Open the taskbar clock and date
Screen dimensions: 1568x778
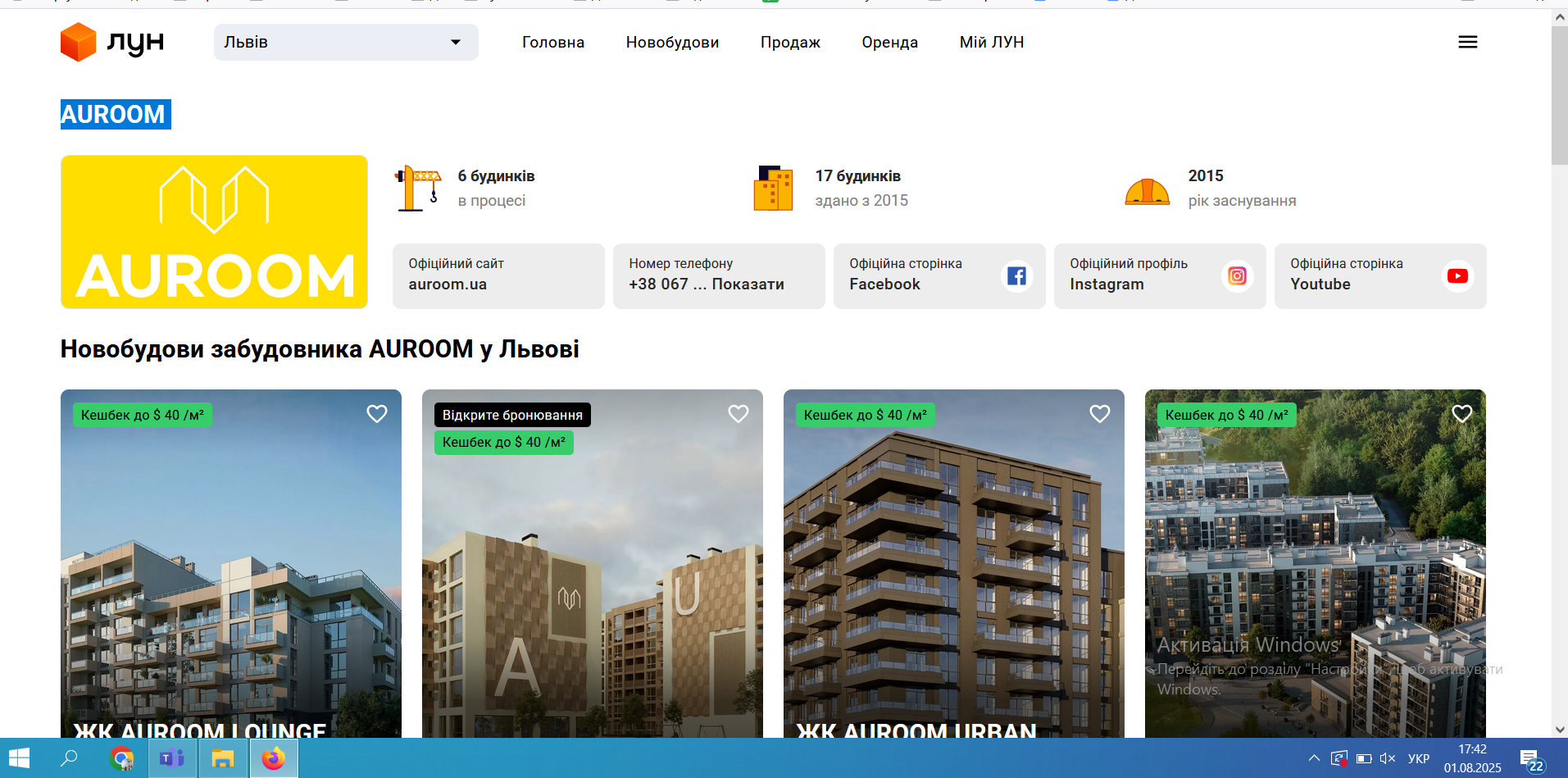pyautogui.click(x=1472, y=758)
